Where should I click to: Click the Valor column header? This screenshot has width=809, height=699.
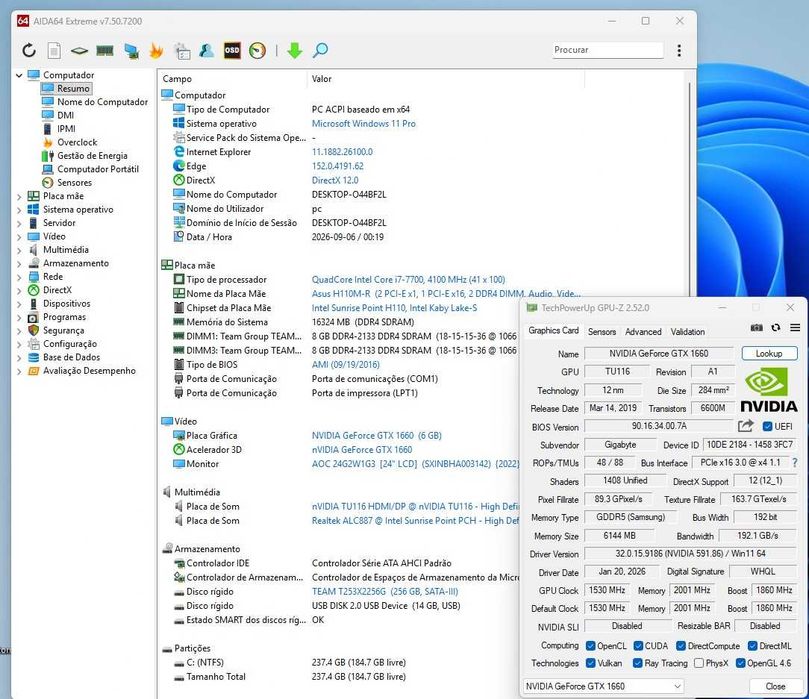click(x=446, y=79)
